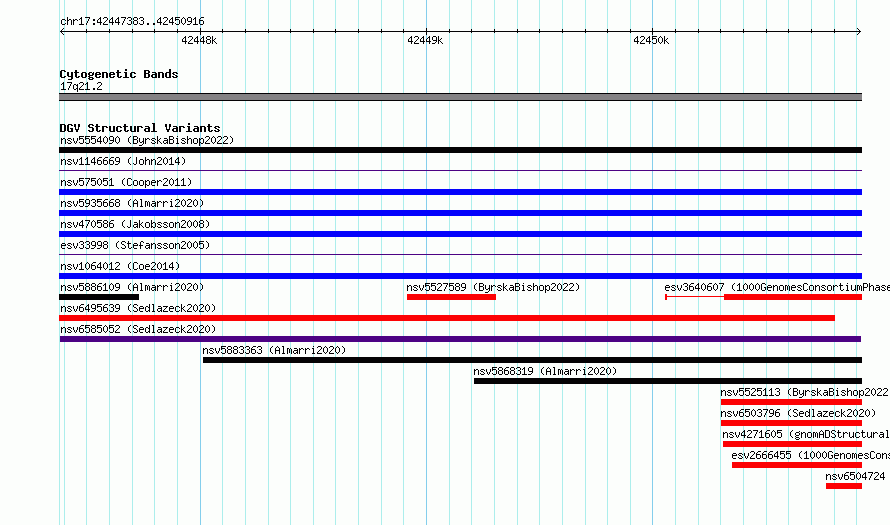The width and height of the screenshot is (890, 525).
Task: Open nsv6503796 (Sedlazeck2020) variant label
Action: (798, 413)
